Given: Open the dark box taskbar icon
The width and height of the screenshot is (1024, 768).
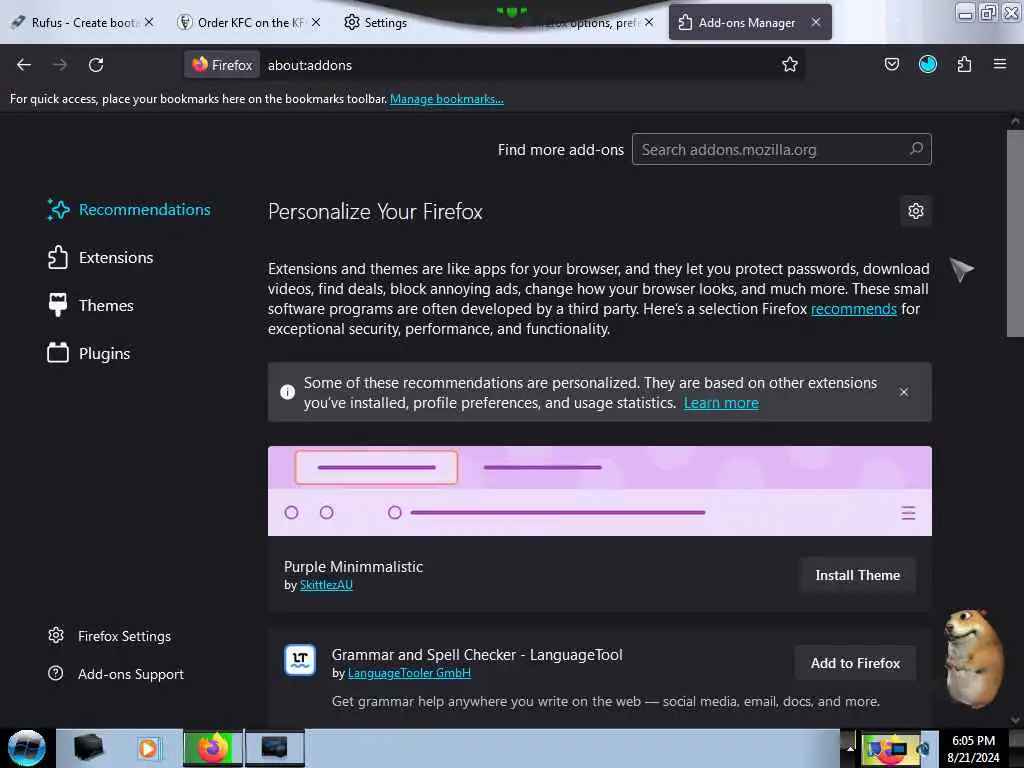Looking at the screenshot, I should [x=88, y=748].
